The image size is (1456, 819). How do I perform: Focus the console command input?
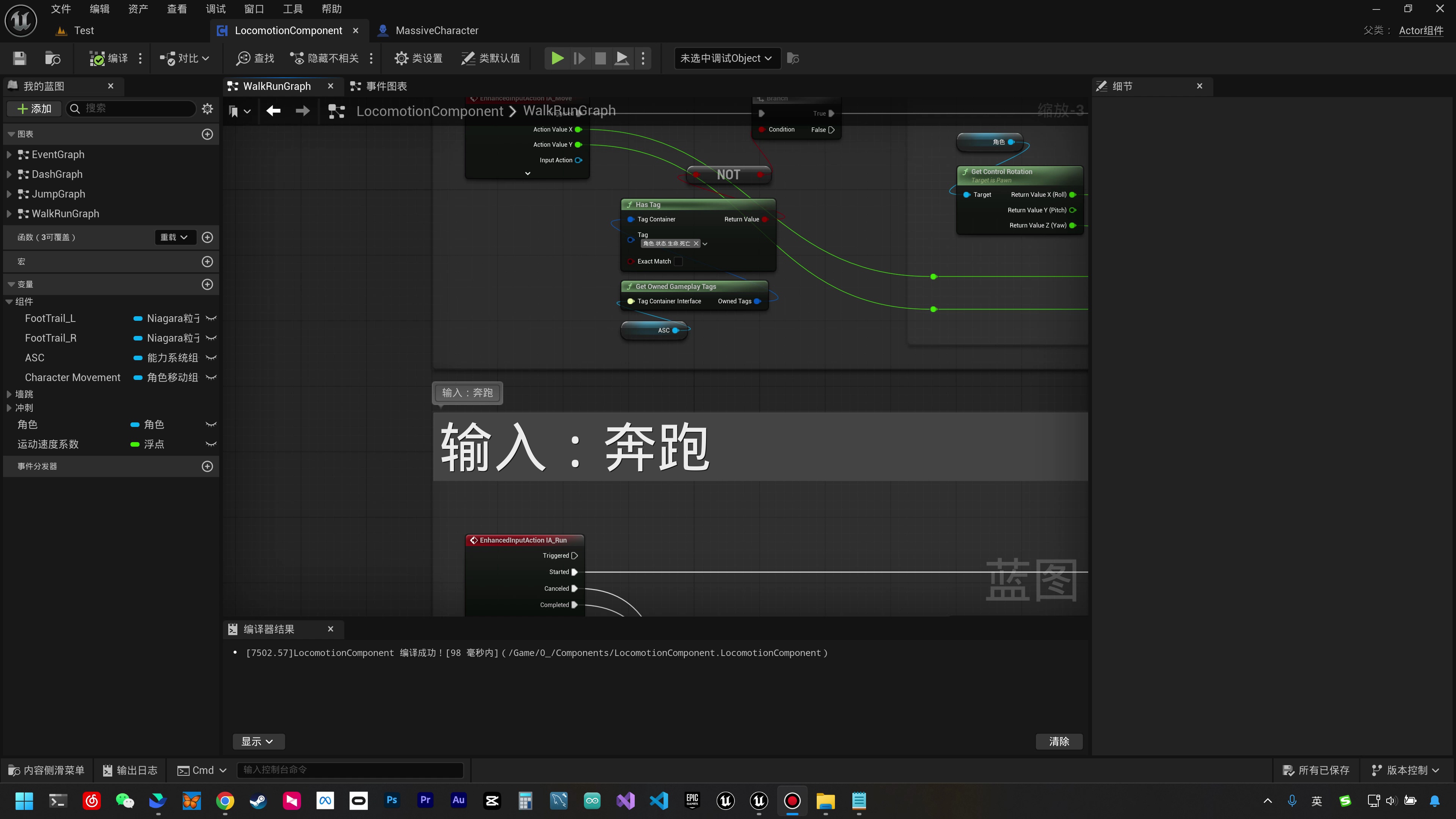[x=350, y=770]
